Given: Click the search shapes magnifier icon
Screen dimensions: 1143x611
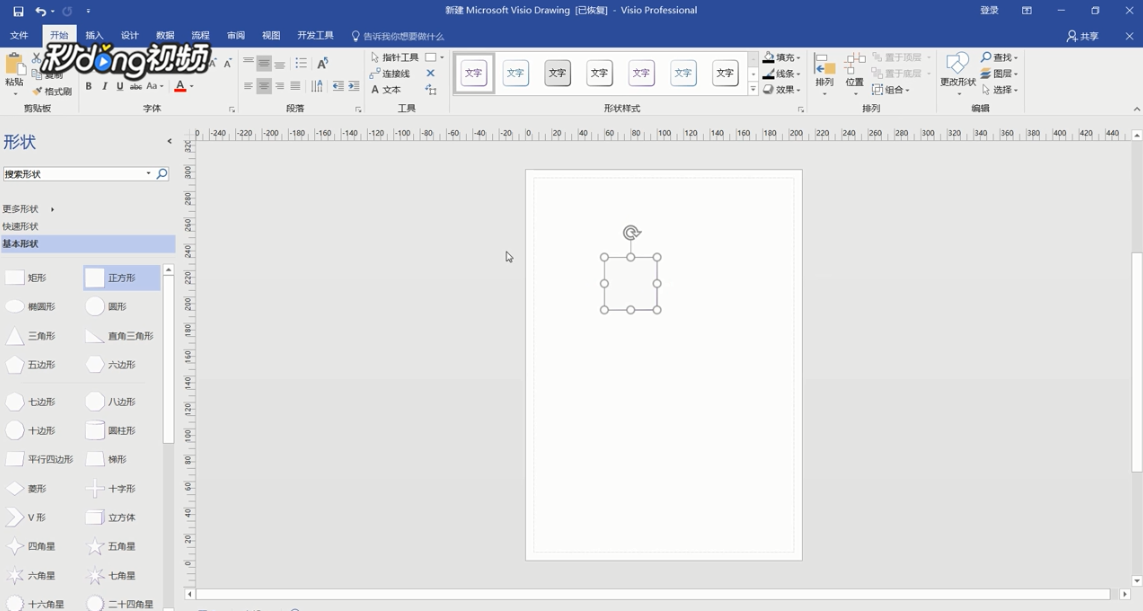Looking at the screenshot, I should coord(162,174).
